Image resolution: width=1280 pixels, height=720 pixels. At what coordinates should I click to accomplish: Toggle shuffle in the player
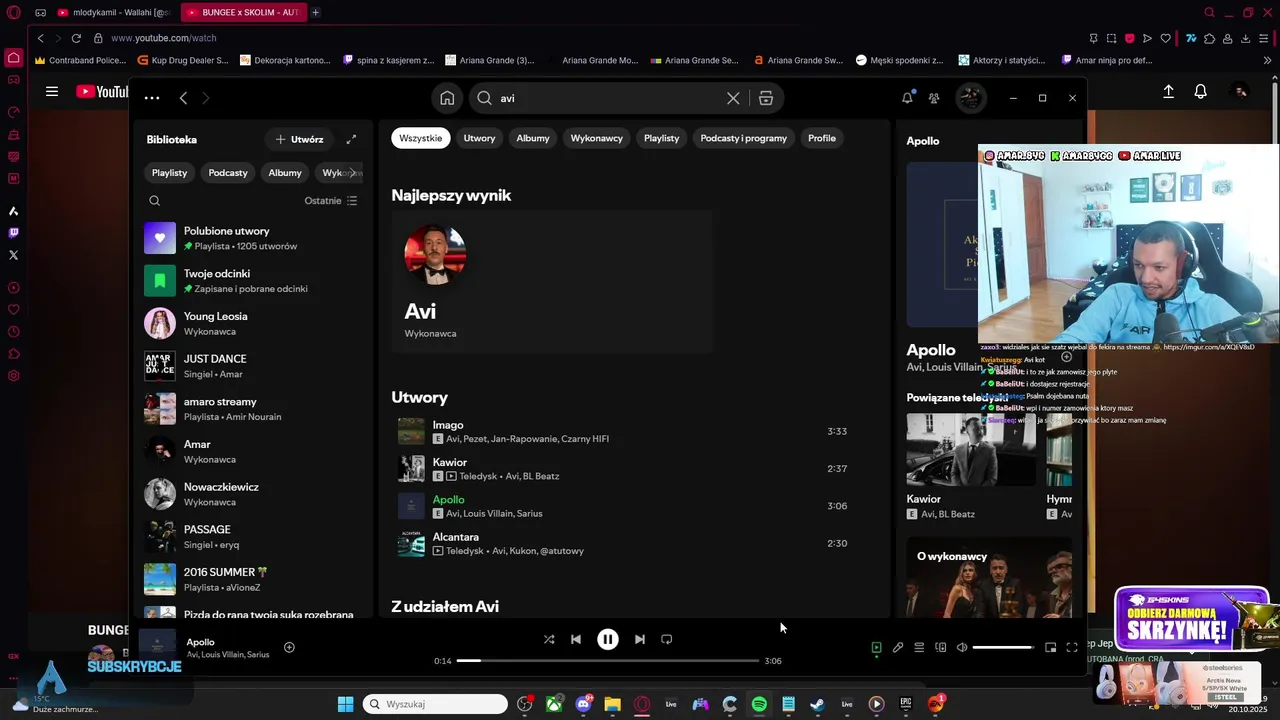[x=549, y=639]
